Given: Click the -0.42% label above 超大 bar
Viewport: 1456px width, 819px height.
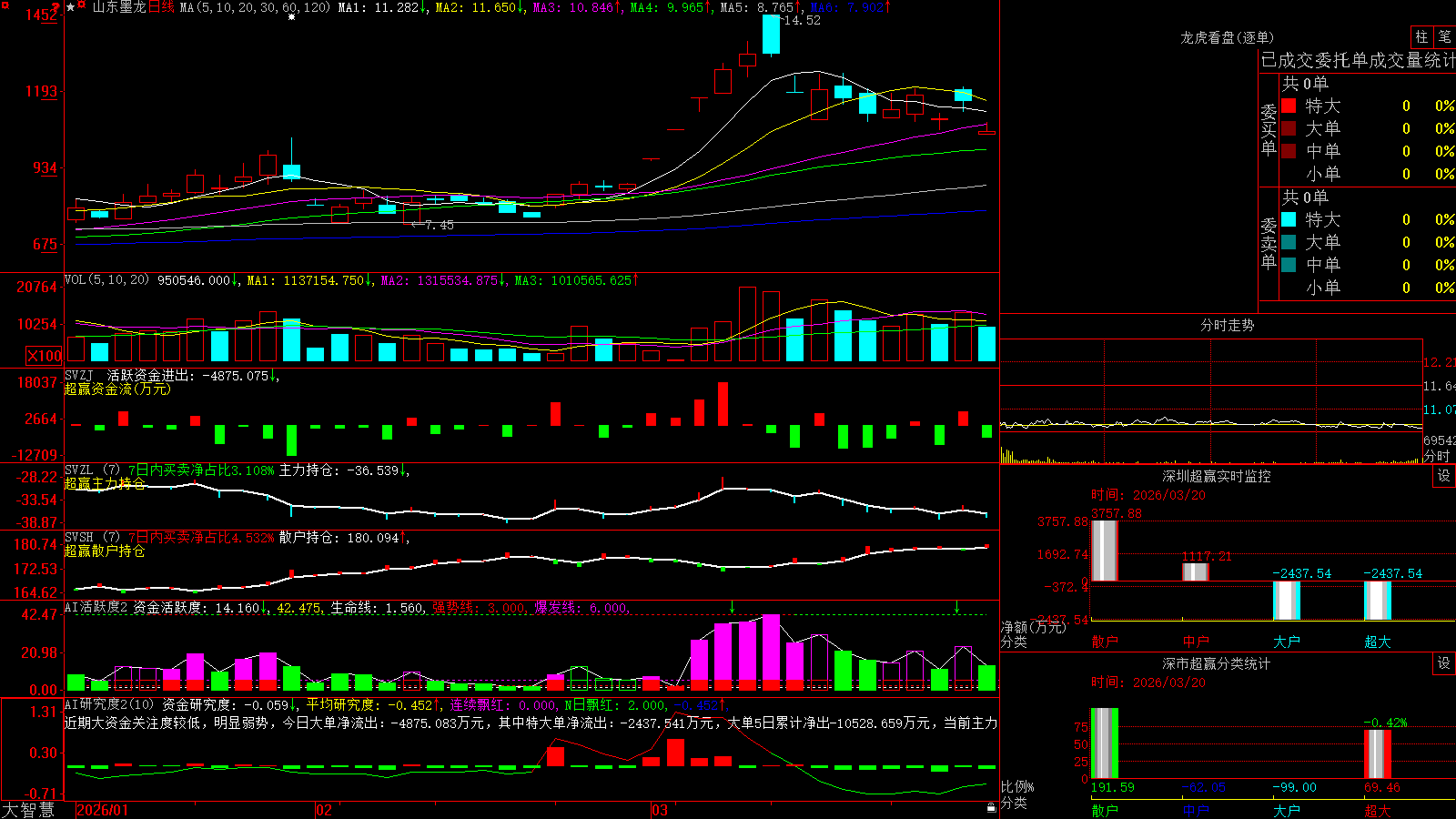Looking at the screenshot, I should pyautogui.click(x=1385, y=723).
